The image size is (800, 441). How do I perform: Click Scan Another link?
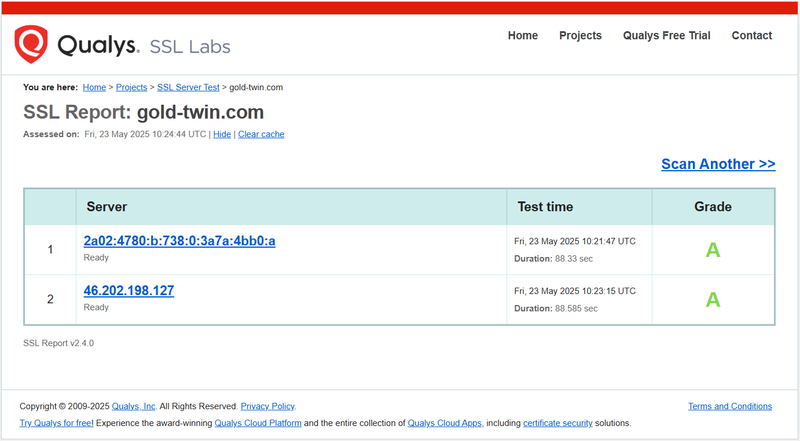(718, 164)
